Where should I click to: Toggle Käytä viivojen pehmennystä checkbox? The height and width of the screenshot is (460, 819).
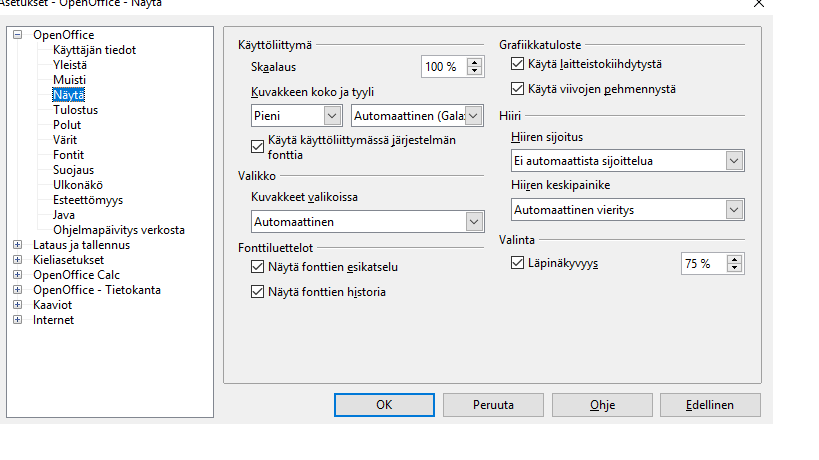pos(517,89)
